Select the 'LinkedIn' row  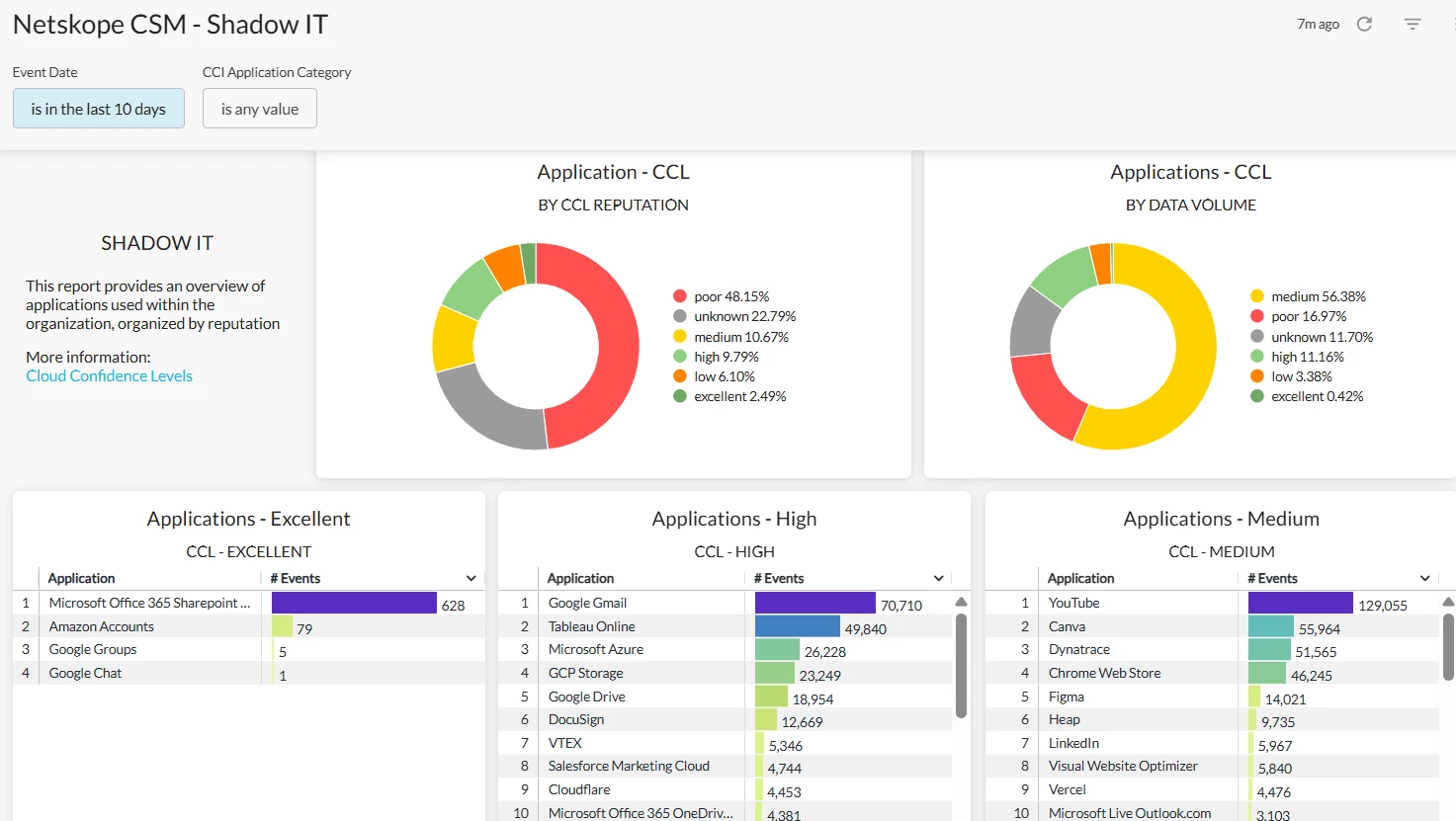click(1213, 743)
